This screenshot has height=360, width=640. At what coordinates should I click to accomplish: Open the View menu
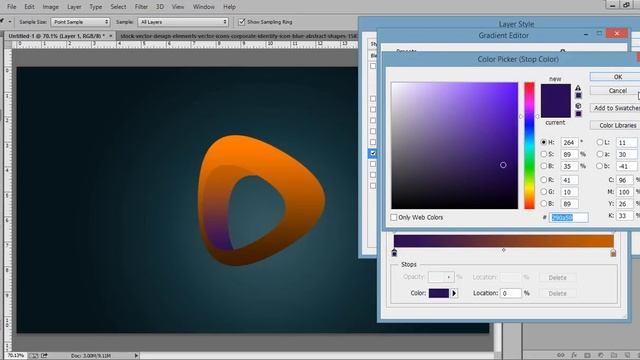(178, 7)
